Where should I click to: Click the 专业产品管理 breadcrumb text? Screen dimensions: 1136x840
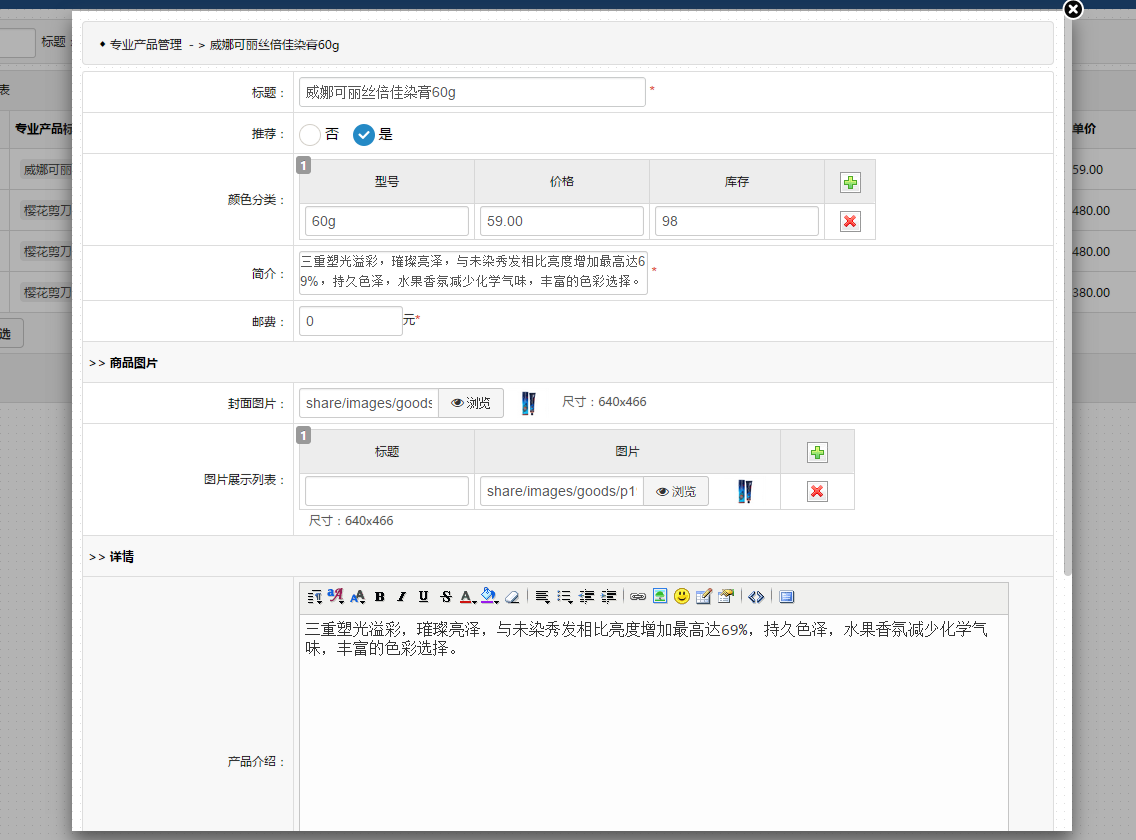tap(146, 45)
